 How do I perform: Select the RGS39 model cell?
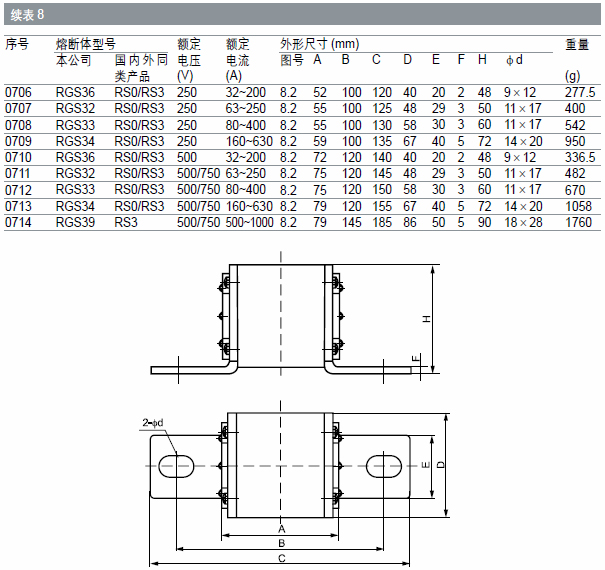click(75, 222)
